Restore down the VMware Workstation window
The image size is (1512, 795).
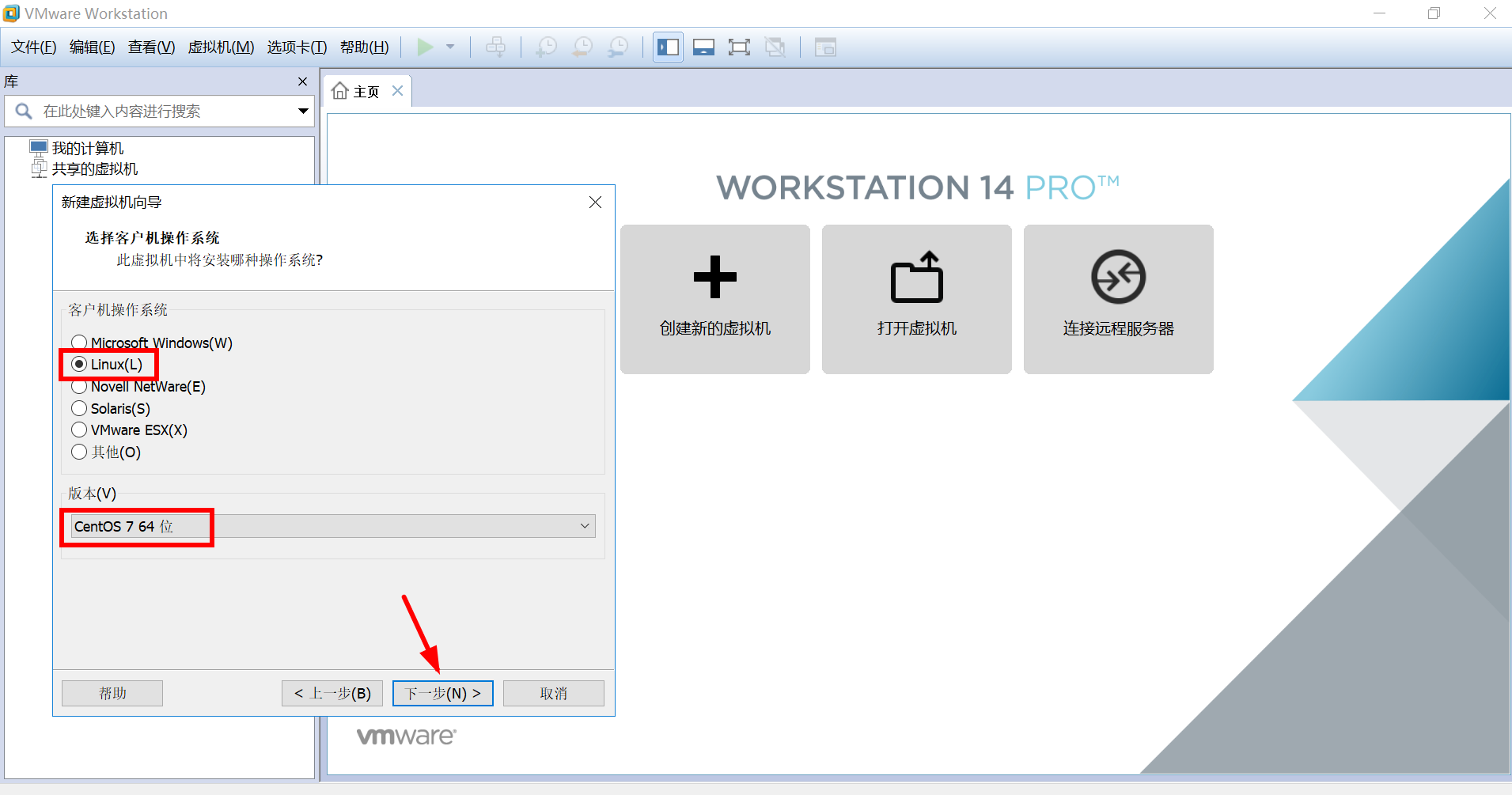click(1434, 13)
